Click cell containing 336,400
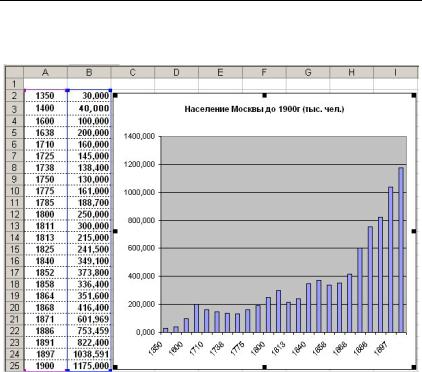 click(89, 284)
